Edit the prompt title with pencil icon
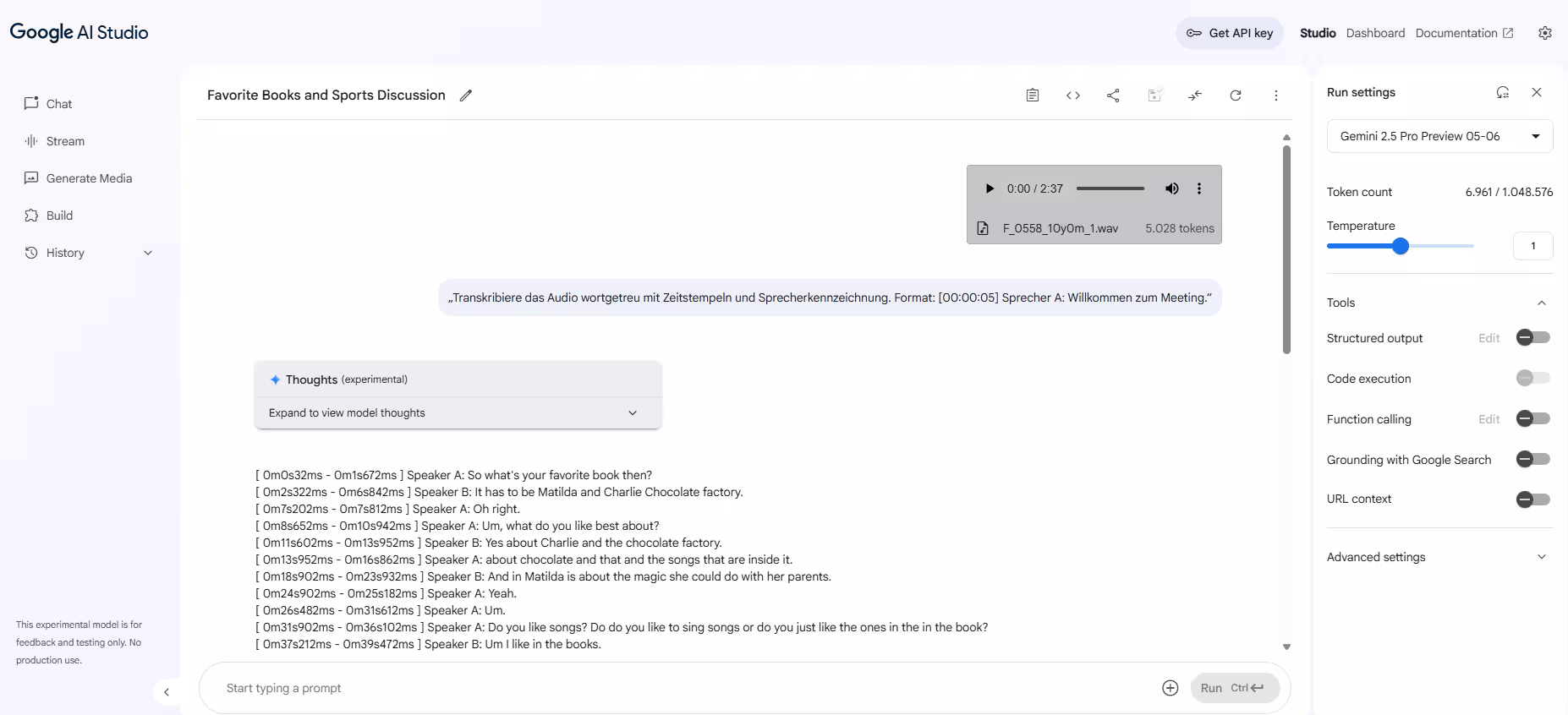 point(466,96)
